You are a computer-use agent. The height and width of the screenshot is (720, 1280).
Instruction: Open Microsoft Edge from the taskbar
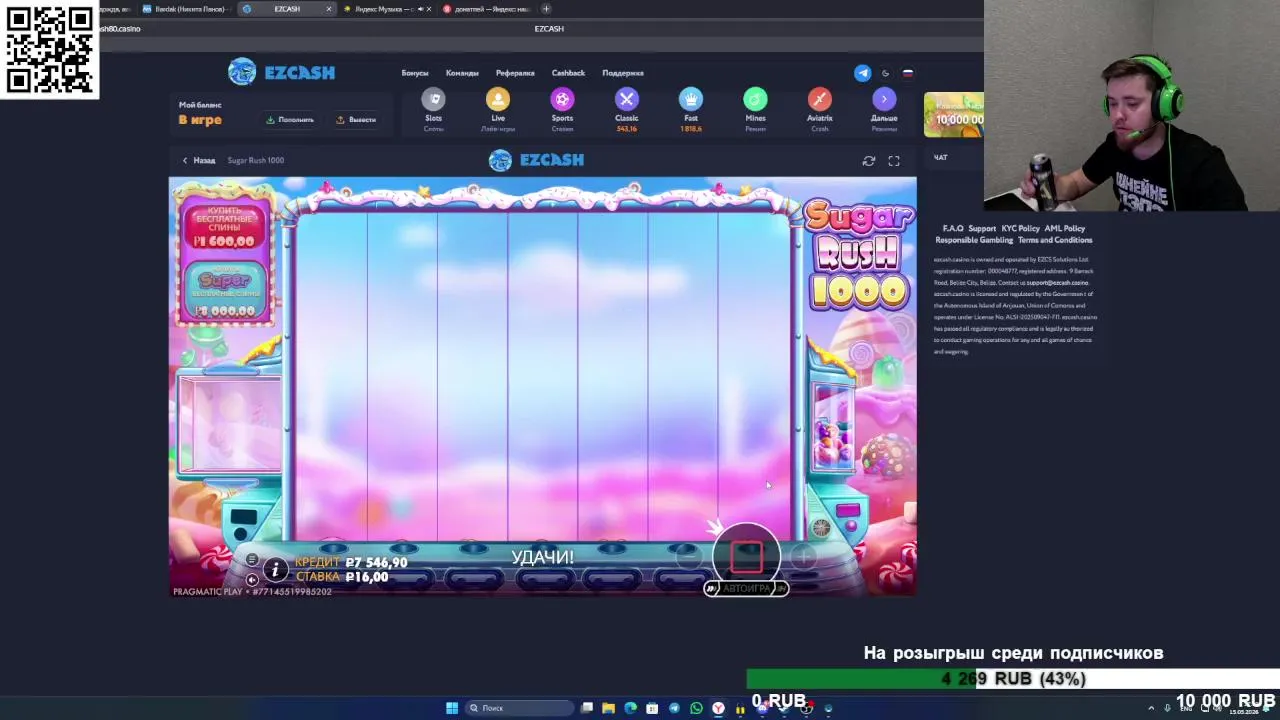pos(630,708)
